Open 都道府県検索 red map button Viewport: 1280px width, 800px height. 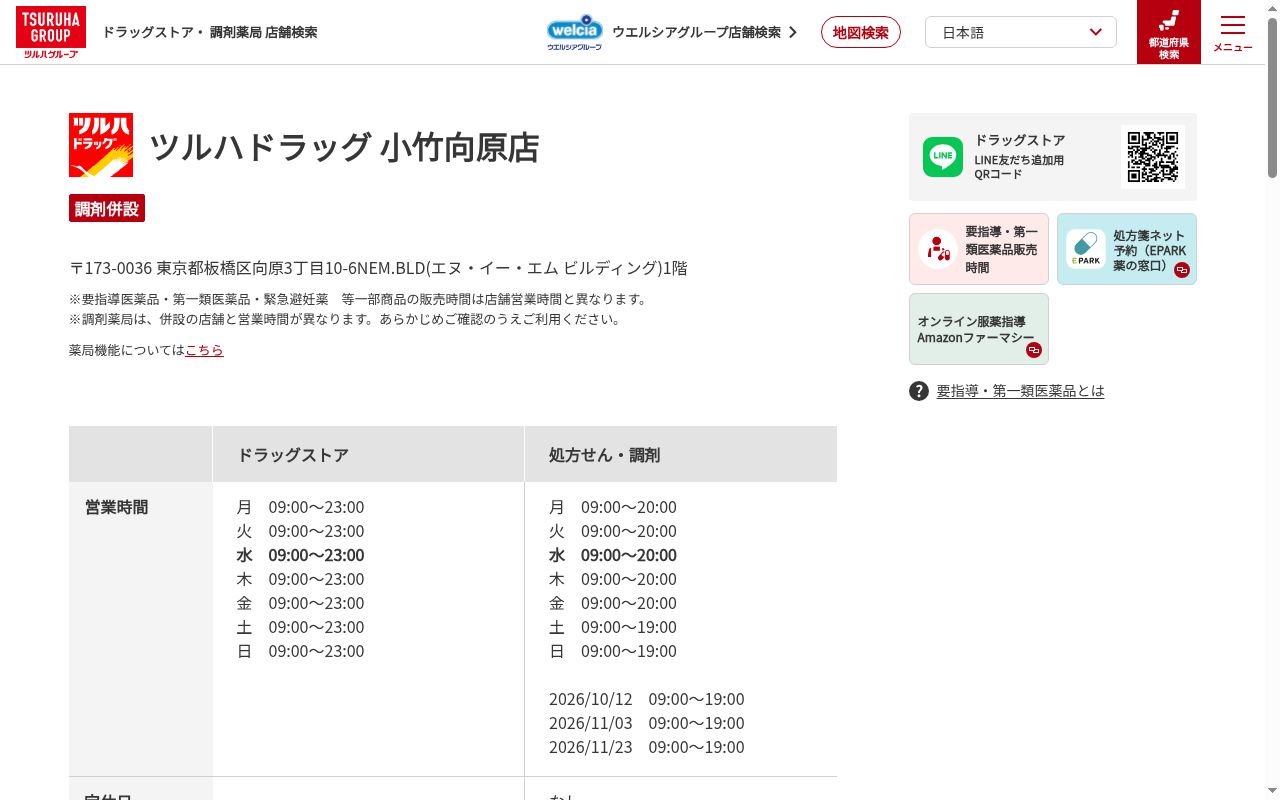[x=1169, y=32]
